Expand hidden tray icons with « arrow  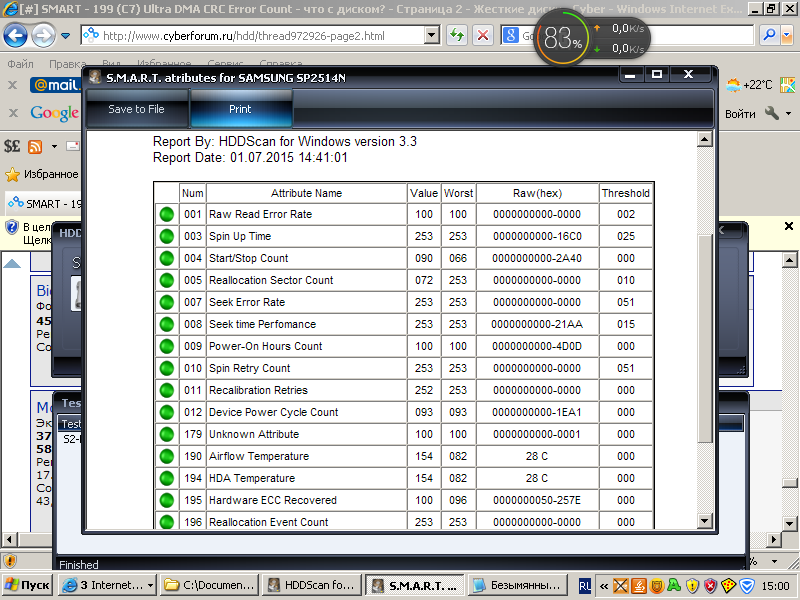(x=604, y=586)
